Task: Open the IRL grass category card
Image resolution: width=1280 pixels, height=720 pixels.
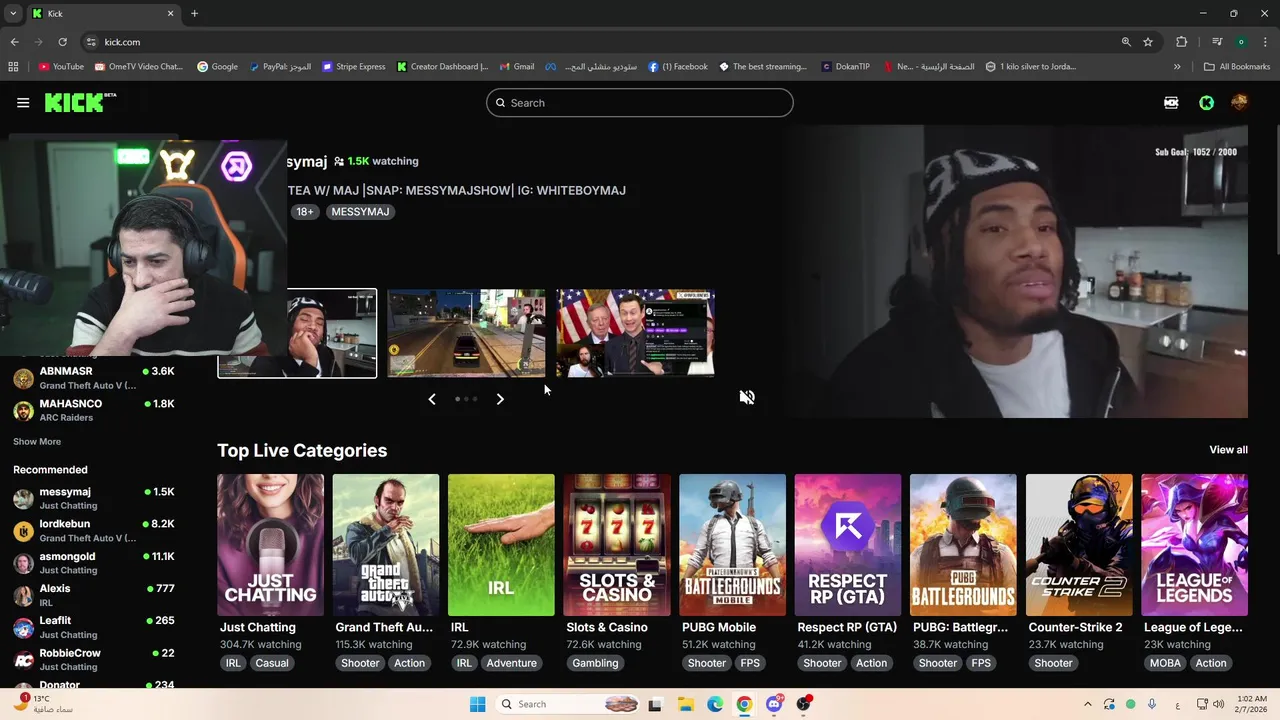Action: (501, 545)
